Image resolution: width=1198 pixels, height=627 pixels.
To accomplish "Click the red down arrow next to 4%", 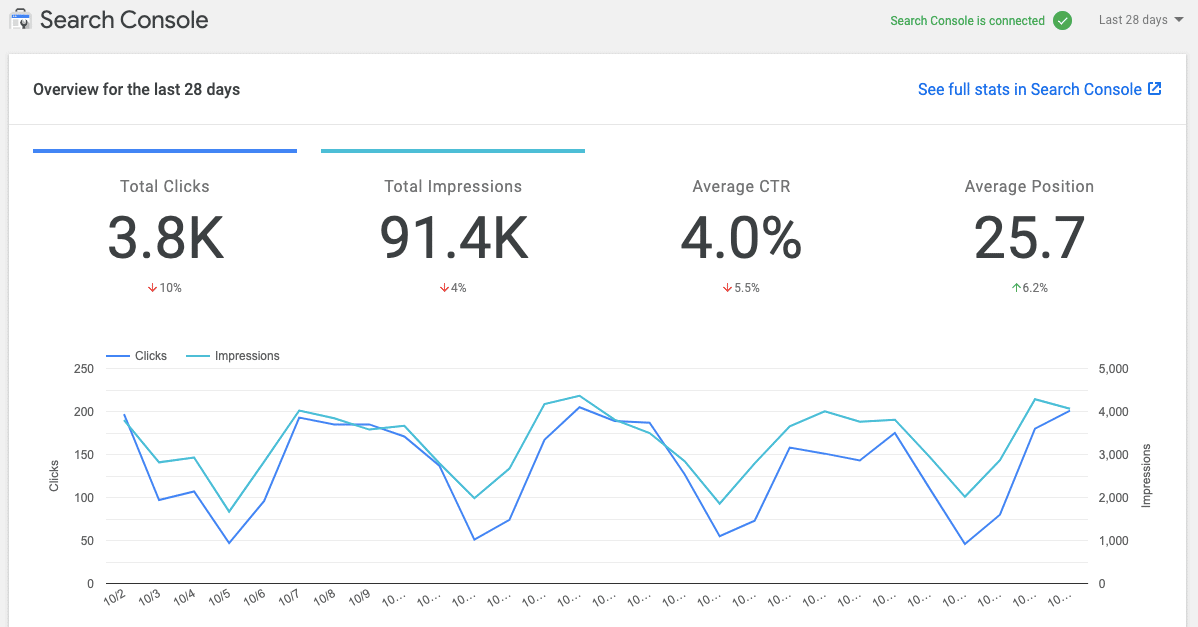I will coord(444,288).
